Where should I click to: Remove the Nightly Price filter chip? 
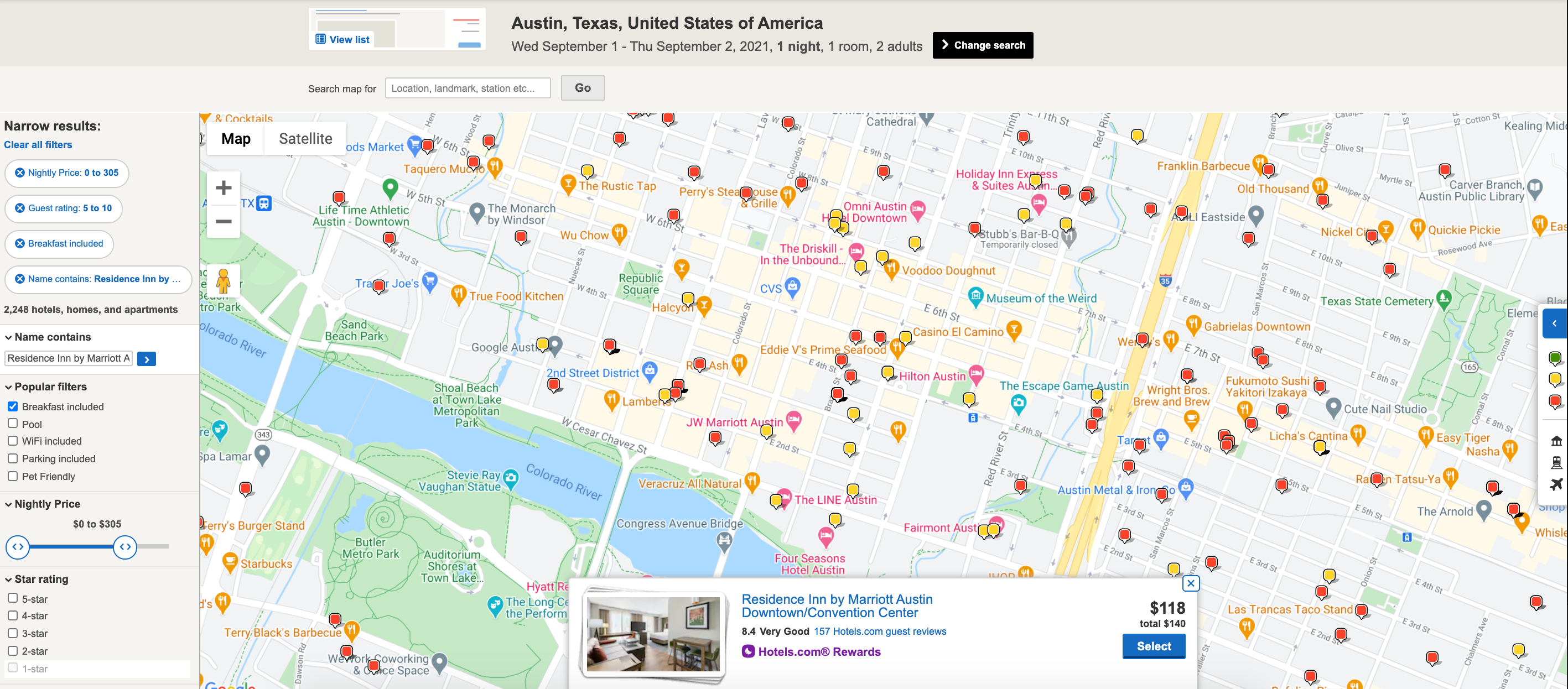click(x=20, y=173)
